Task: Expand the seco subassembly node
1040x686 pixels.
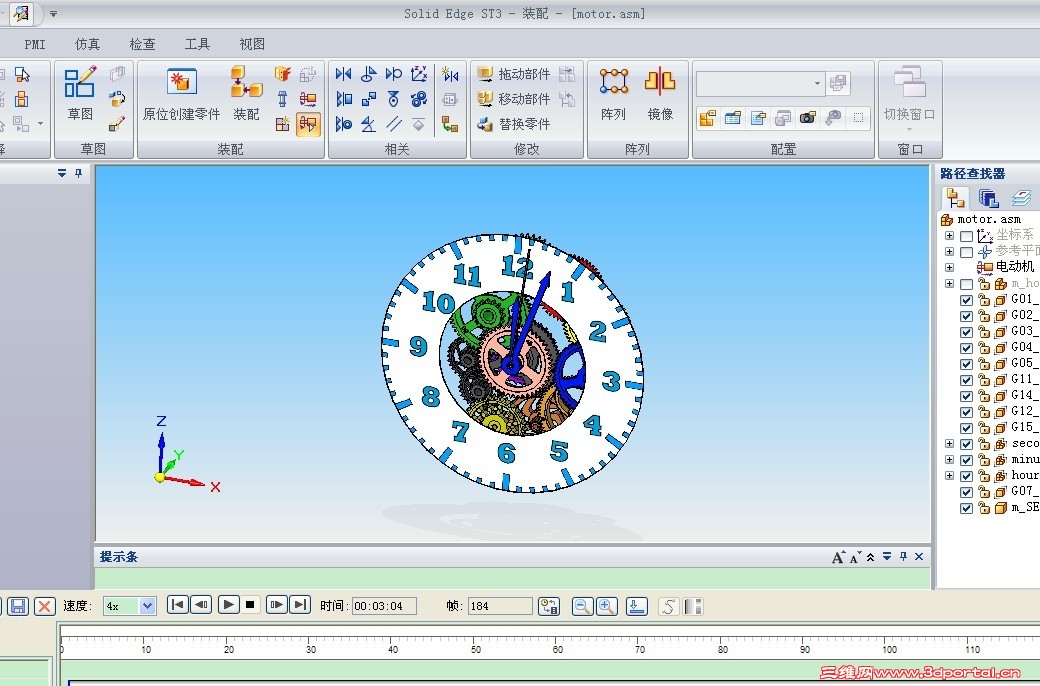Action: pos(949,443)
